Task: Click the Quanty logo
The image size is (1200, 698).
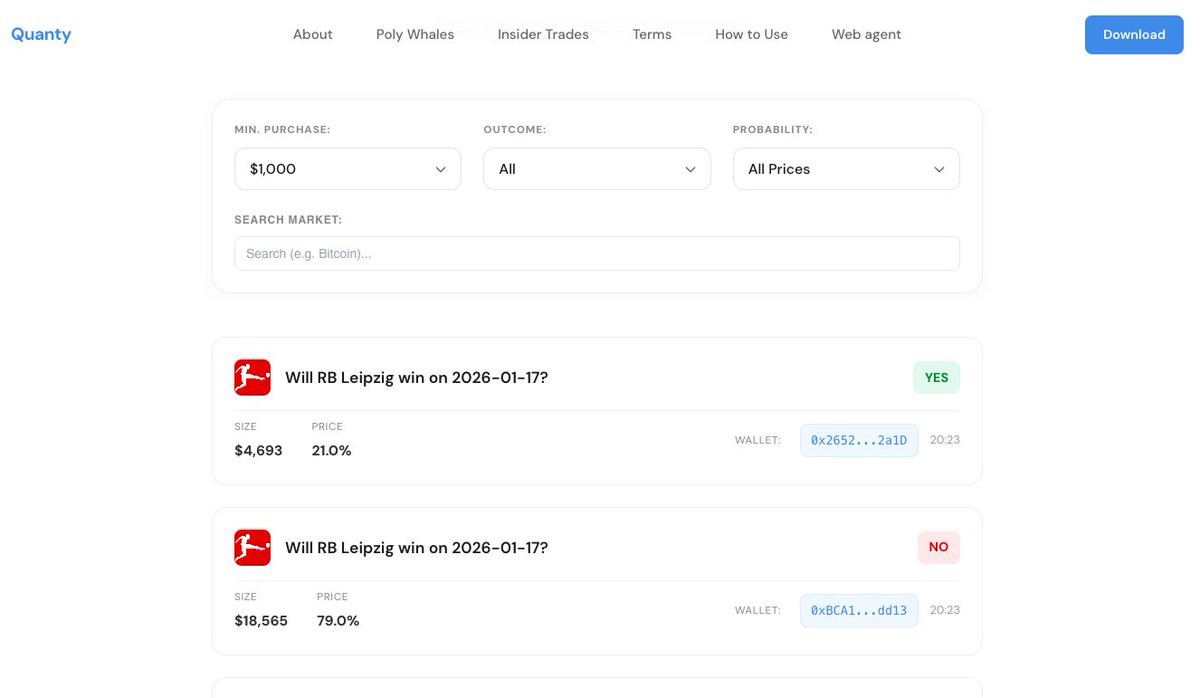Action: 41,34
